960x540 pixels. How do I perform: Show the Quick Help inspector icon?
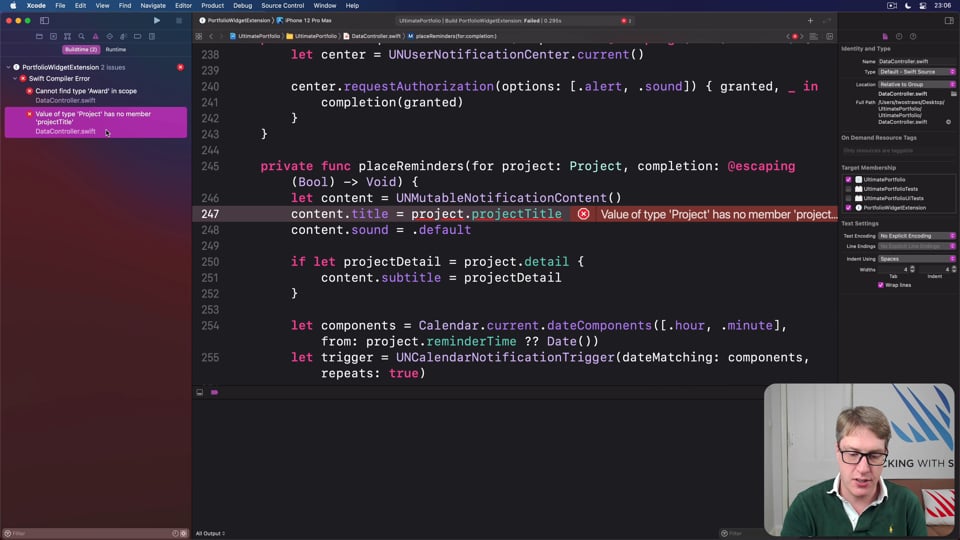point(913,36)
